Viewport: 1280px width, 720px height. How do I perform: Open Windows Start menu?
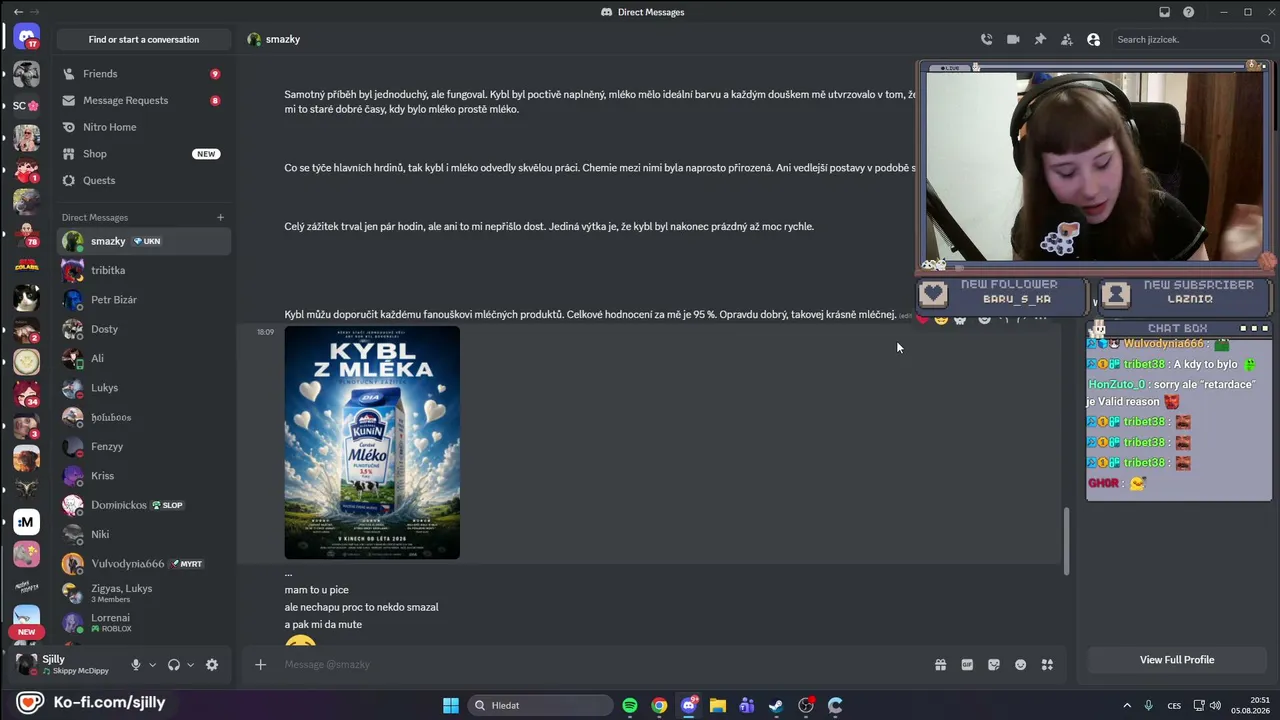coord(451,705)
